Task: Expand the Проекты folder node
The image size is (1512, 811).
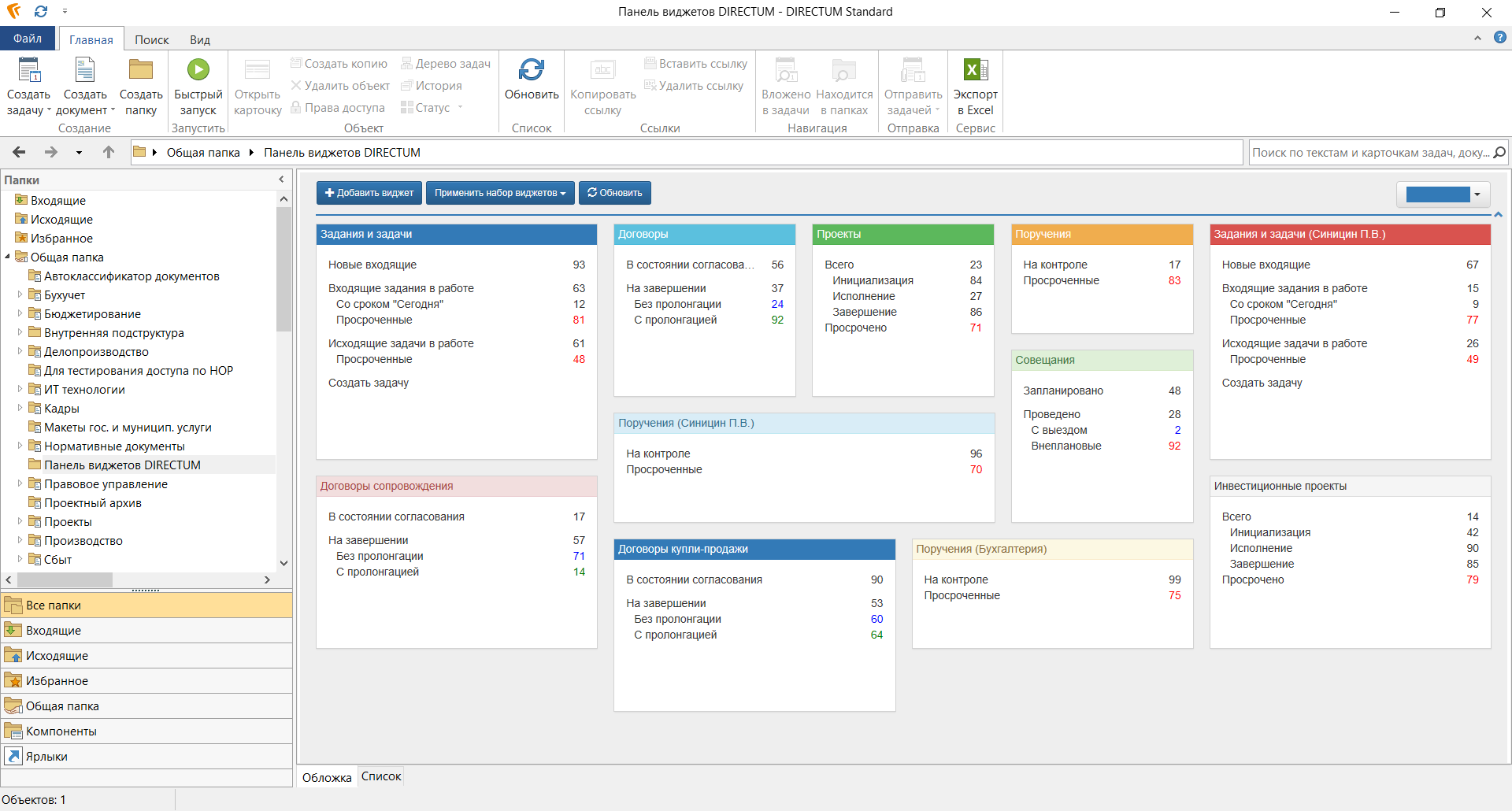Action: (x=20, y=521)
